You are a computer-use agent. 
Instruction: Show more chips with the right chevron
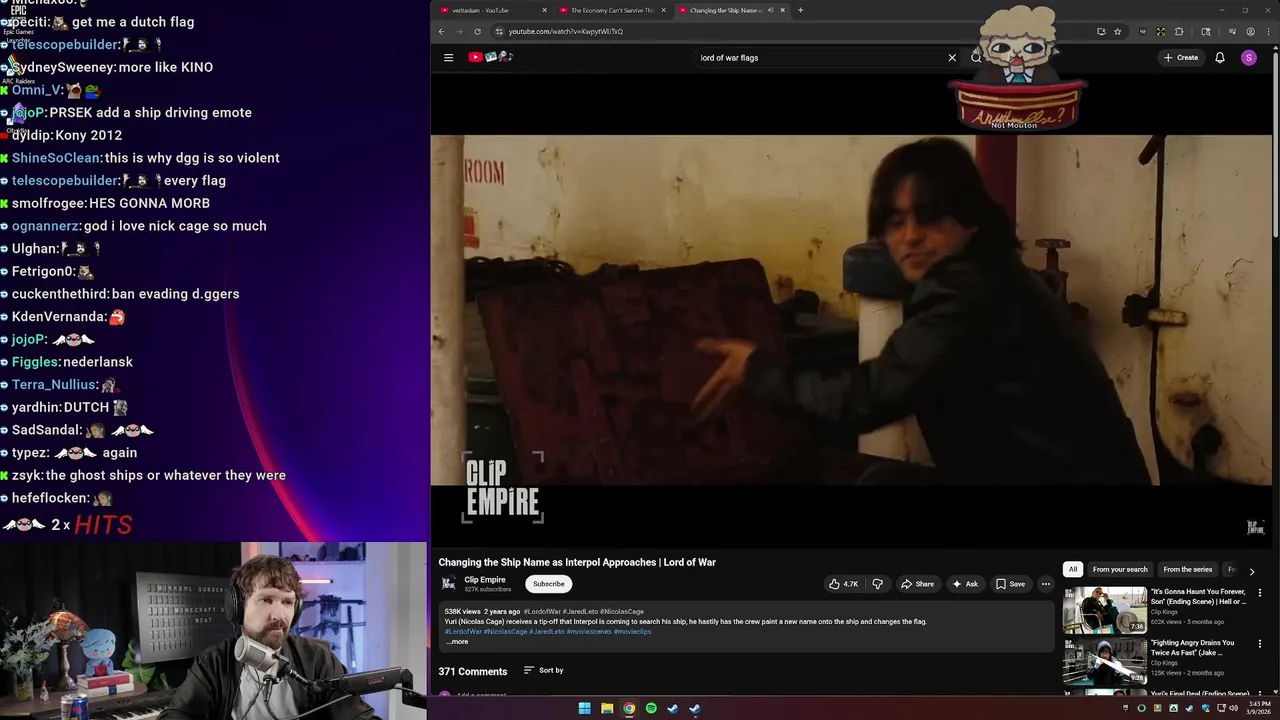point(1251,571)
